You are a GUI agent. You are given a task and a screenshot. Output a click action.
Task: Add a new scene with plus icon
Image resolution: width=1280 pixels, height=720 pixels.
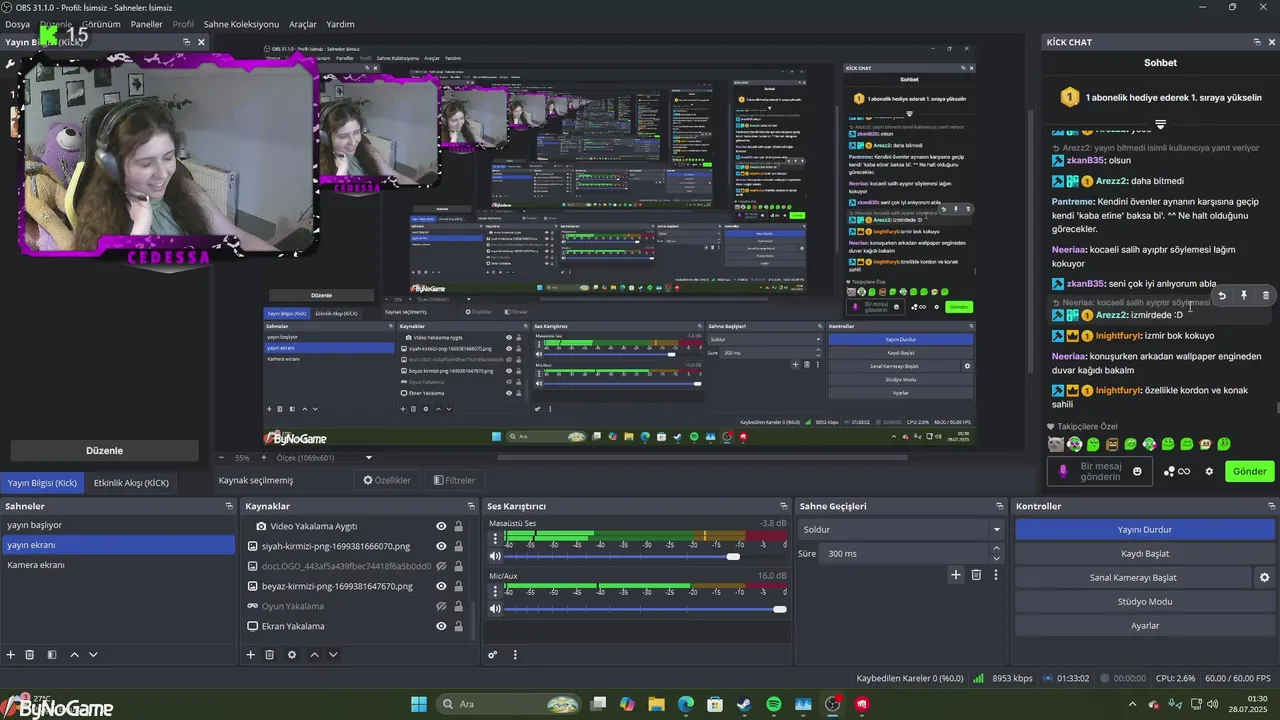point(11,655)
